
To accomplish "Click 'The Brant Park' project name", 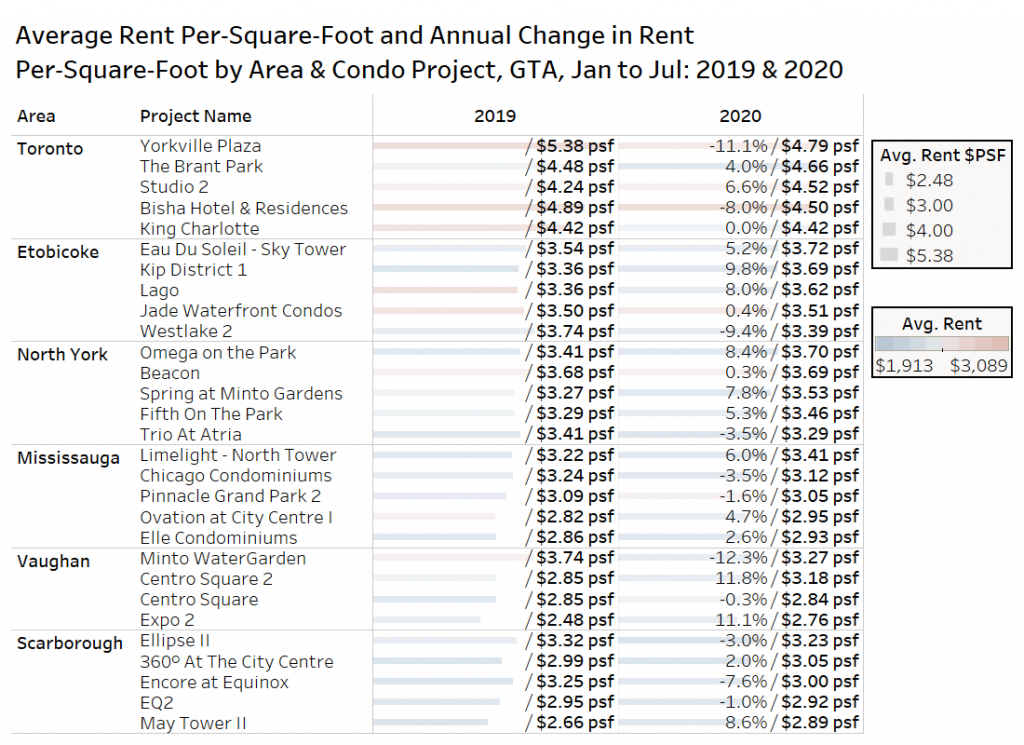I will (x=201, y=166).
